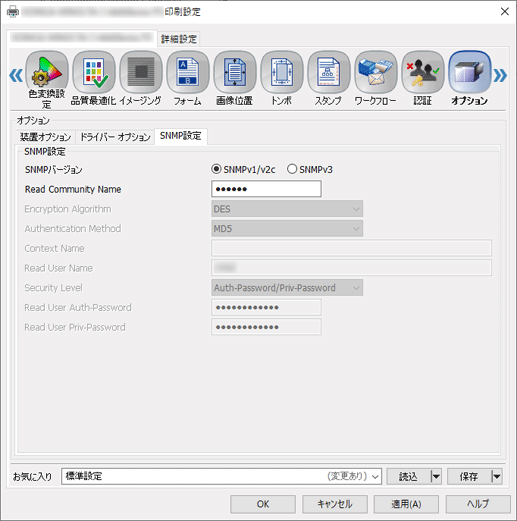Open the 色変換設定 color conversion icon
517x521 pixels.
point(47,72)
